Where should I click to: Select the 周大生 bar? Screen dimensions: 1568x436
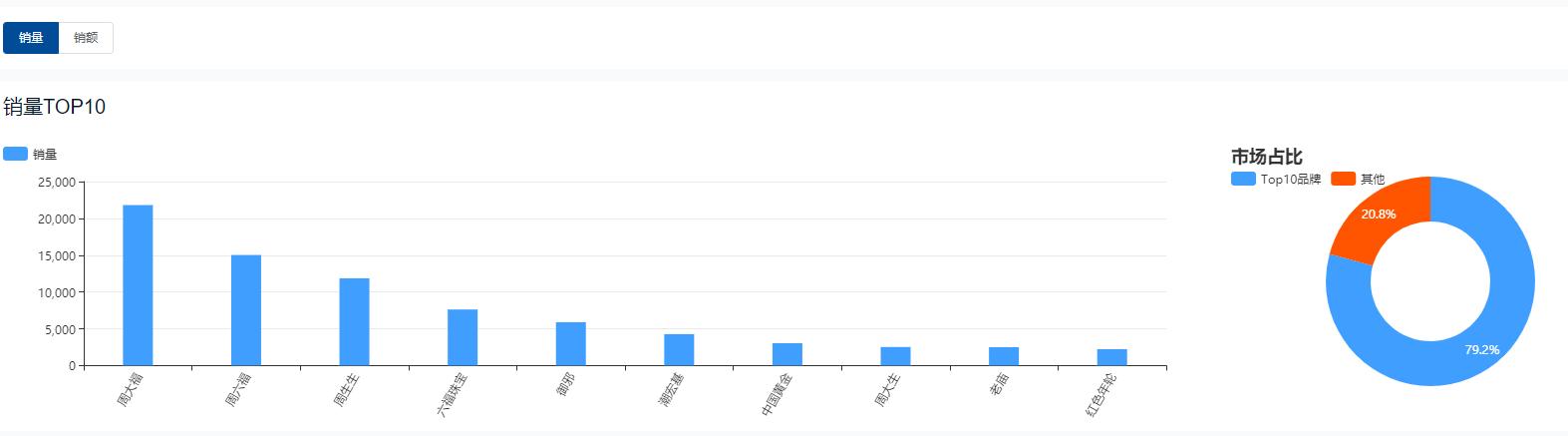(x=895, y=356)
